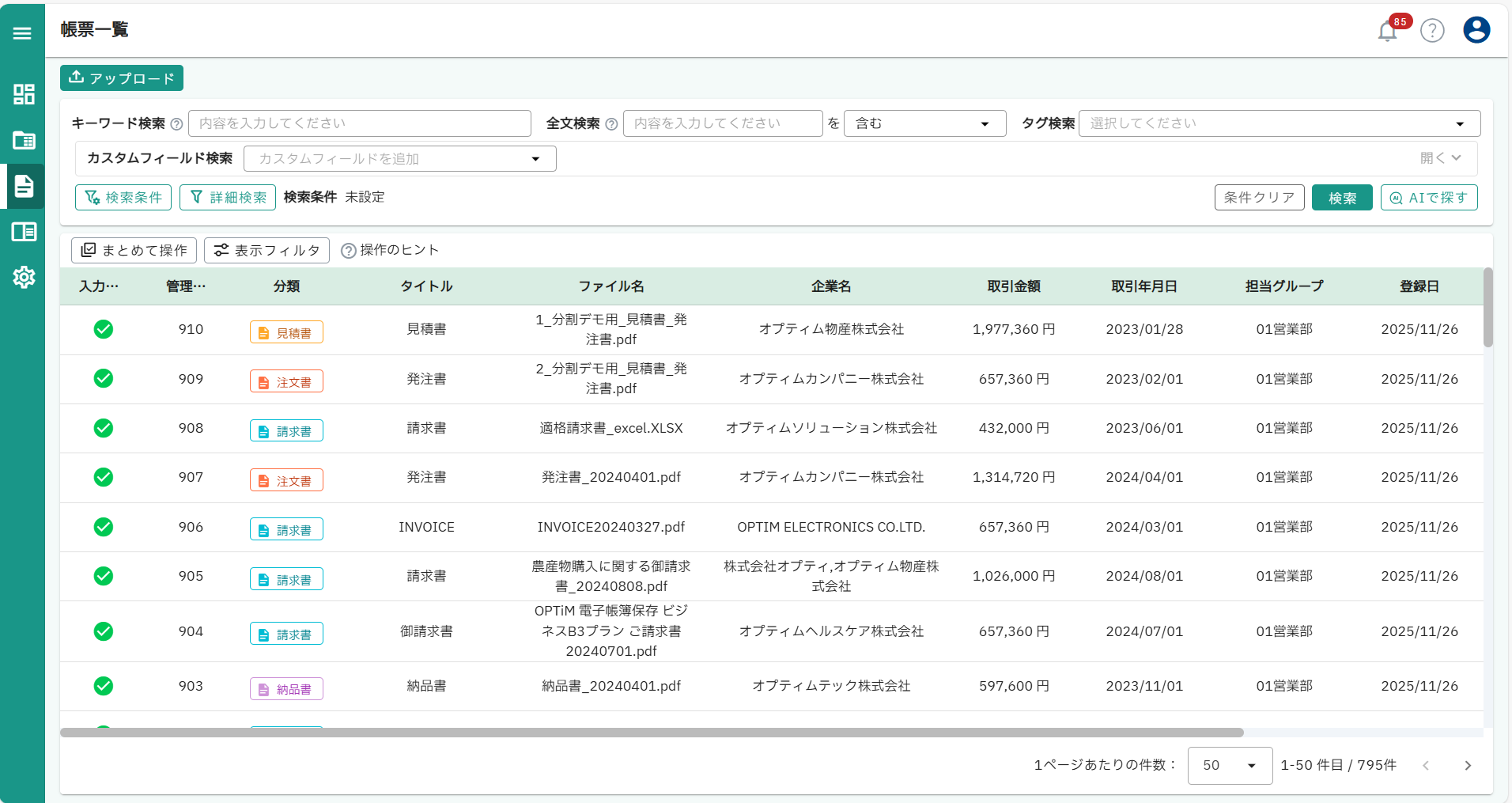Image resolution: width=1512 pixels, height=803 pixels.
Task: Open notifications bell with 85 badge
Action: point(1388,31)
